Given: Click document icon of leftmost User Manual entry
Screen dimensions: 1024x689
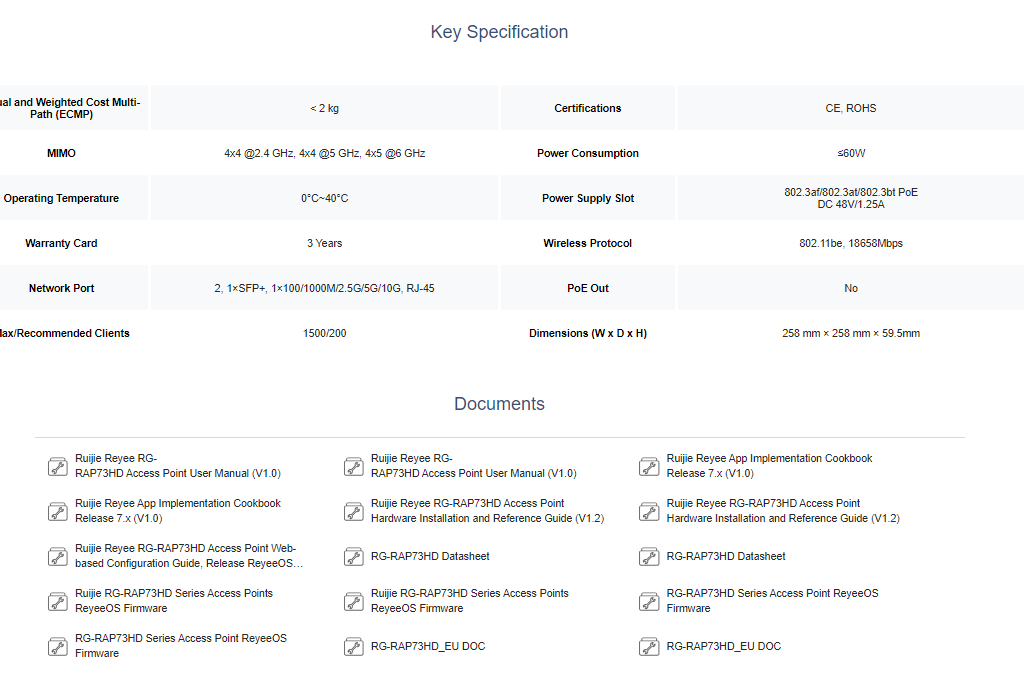Looking at the screenshot, I should [x=58, y=467].
